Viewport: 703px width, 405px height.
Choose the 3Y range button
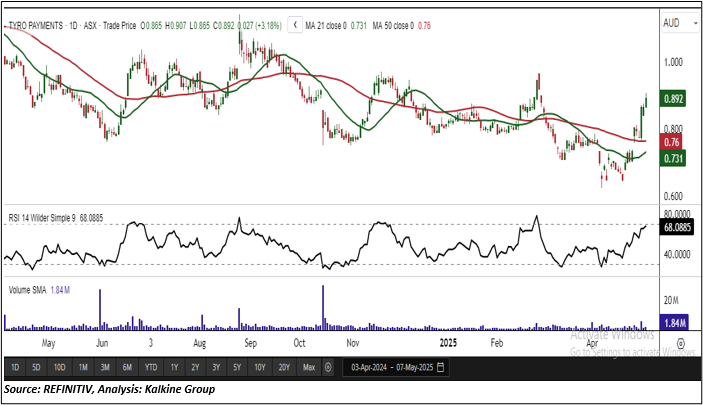coord(216,367)
